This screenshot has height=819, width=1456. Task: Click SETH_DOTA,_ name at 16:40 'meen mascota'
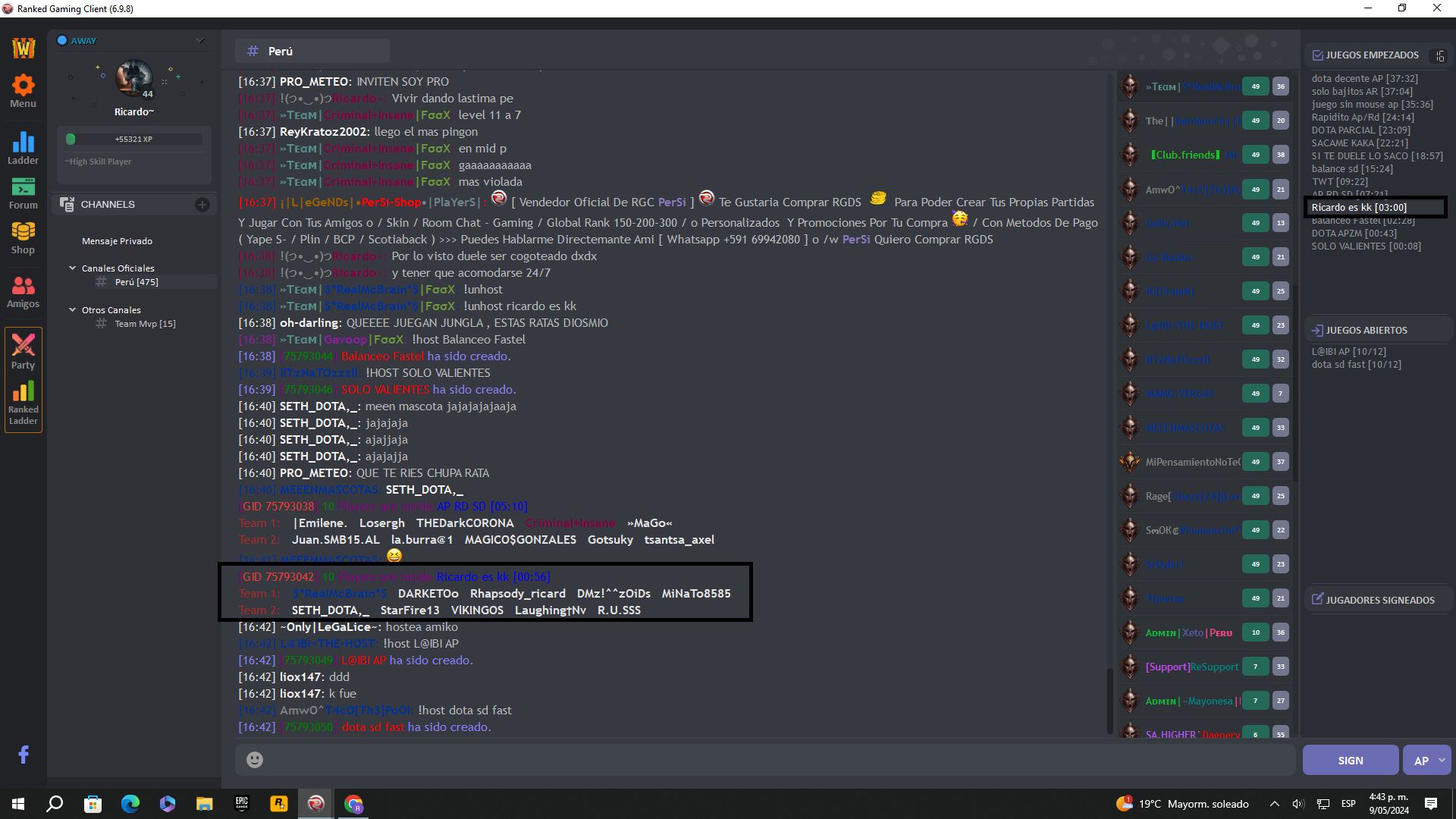(320, 406)
